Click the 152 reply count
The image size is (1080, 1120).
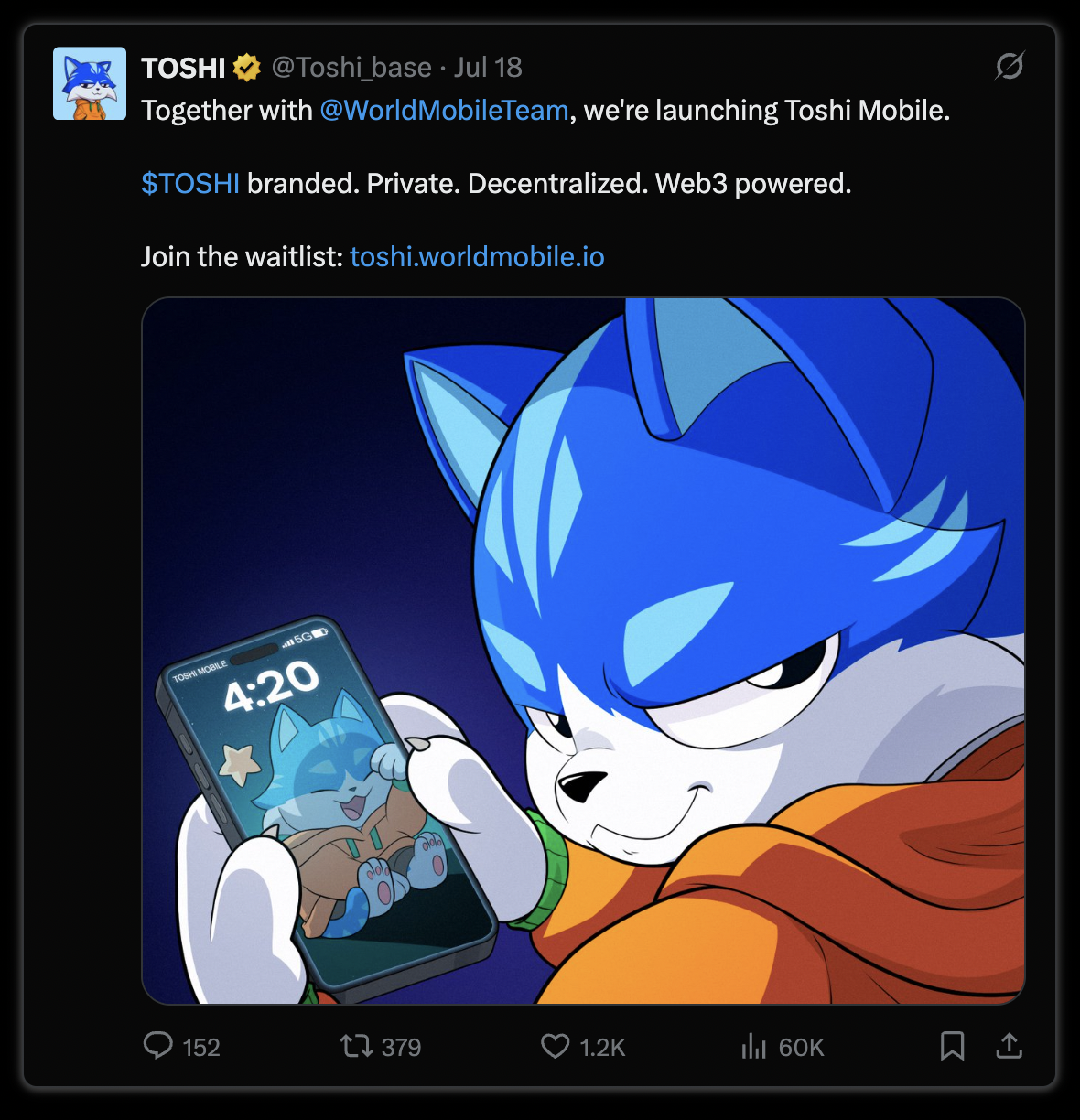pyautogui.click(x=201, y=1047)
